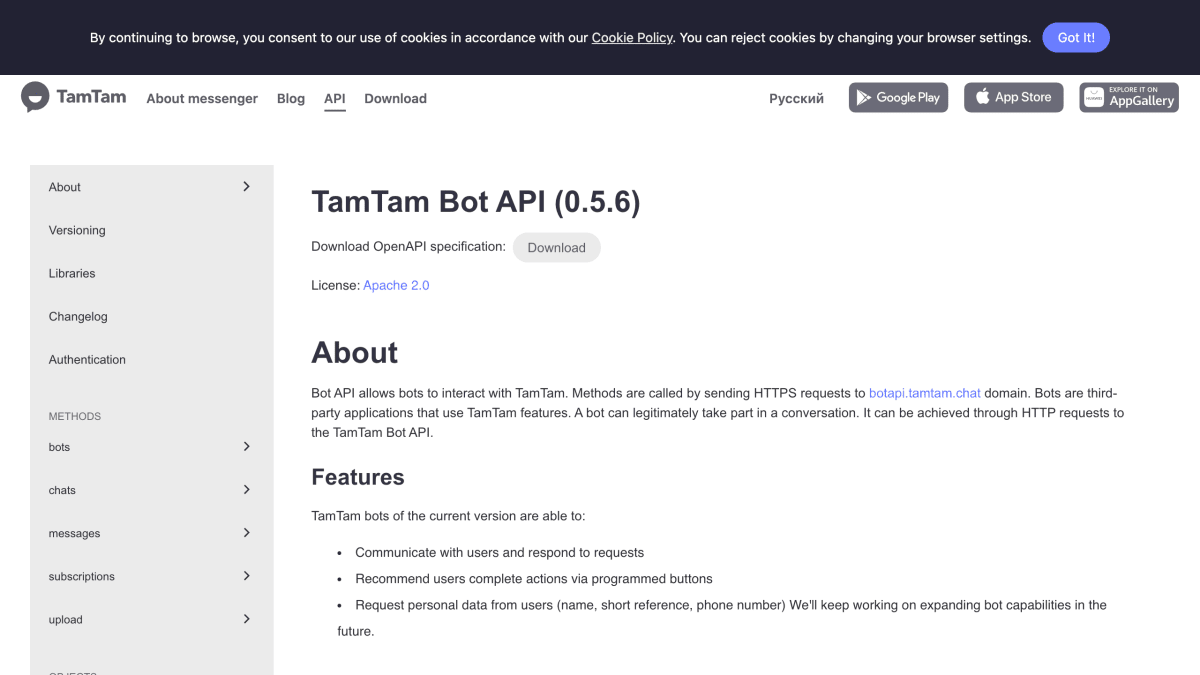Click the "About" main content heading
Viewport: 1200px width, 675px height.
click(x=355, y=353)
